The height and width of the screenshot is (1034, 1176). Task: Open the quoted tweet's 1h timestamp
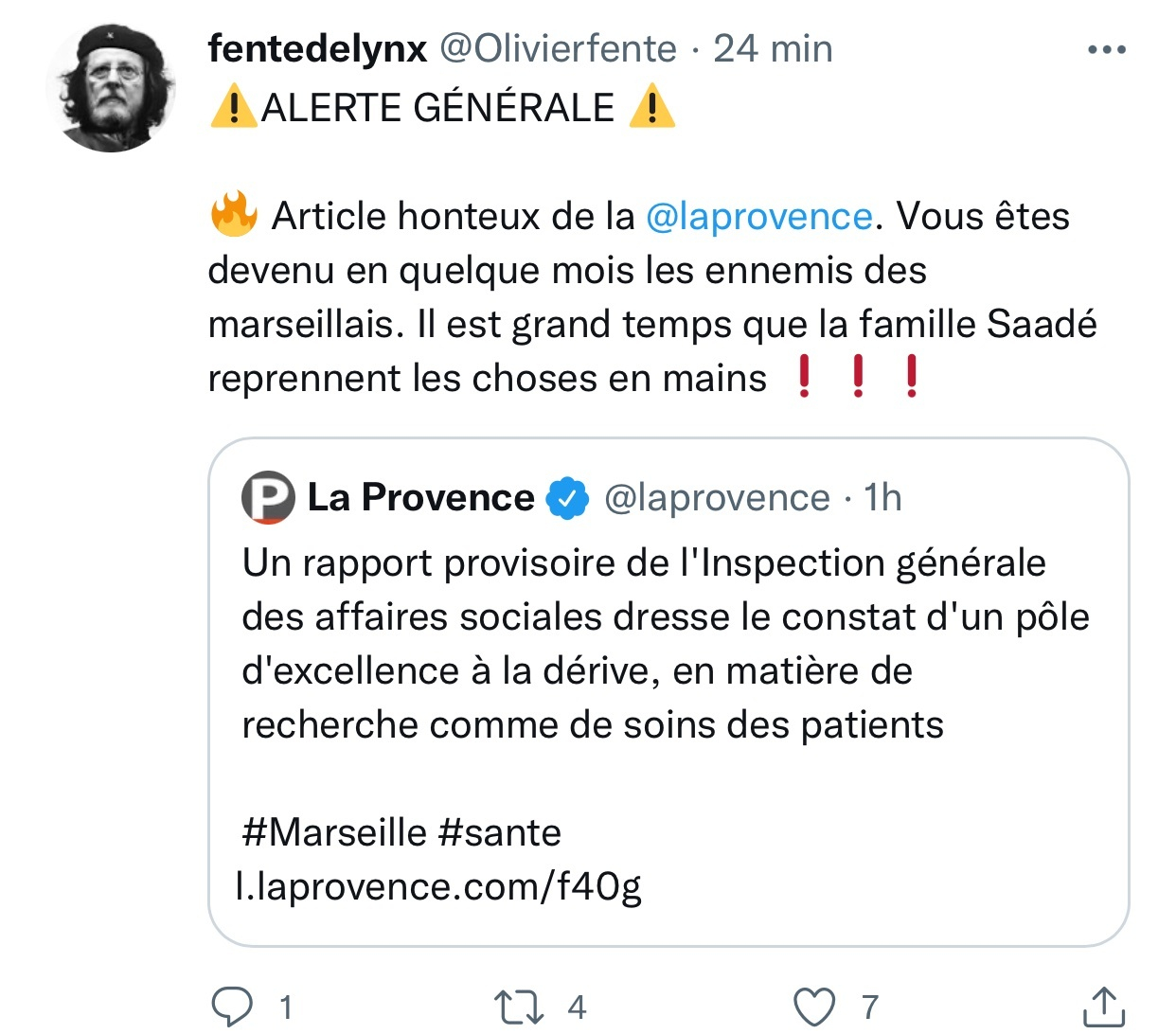882,498
